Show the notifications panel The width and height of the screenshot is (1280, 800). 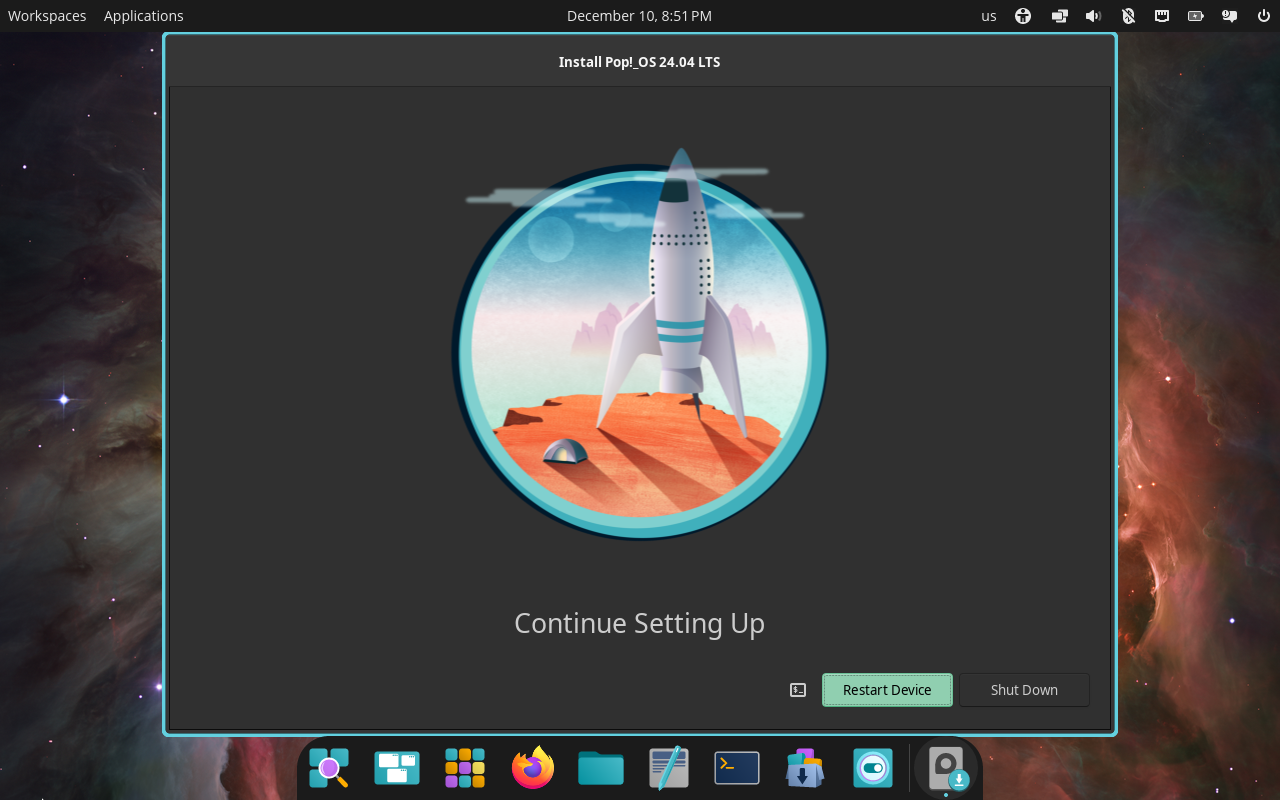[1230, 16]
